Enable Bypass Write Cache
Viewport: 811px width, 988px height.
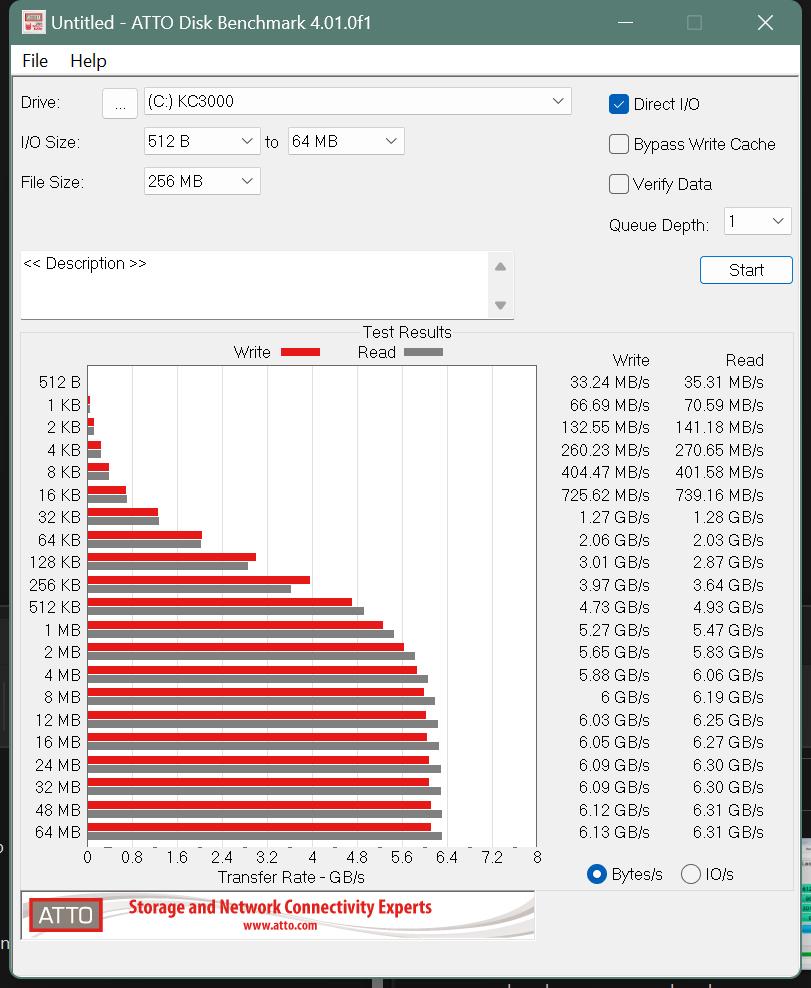(x=619, y=144)
